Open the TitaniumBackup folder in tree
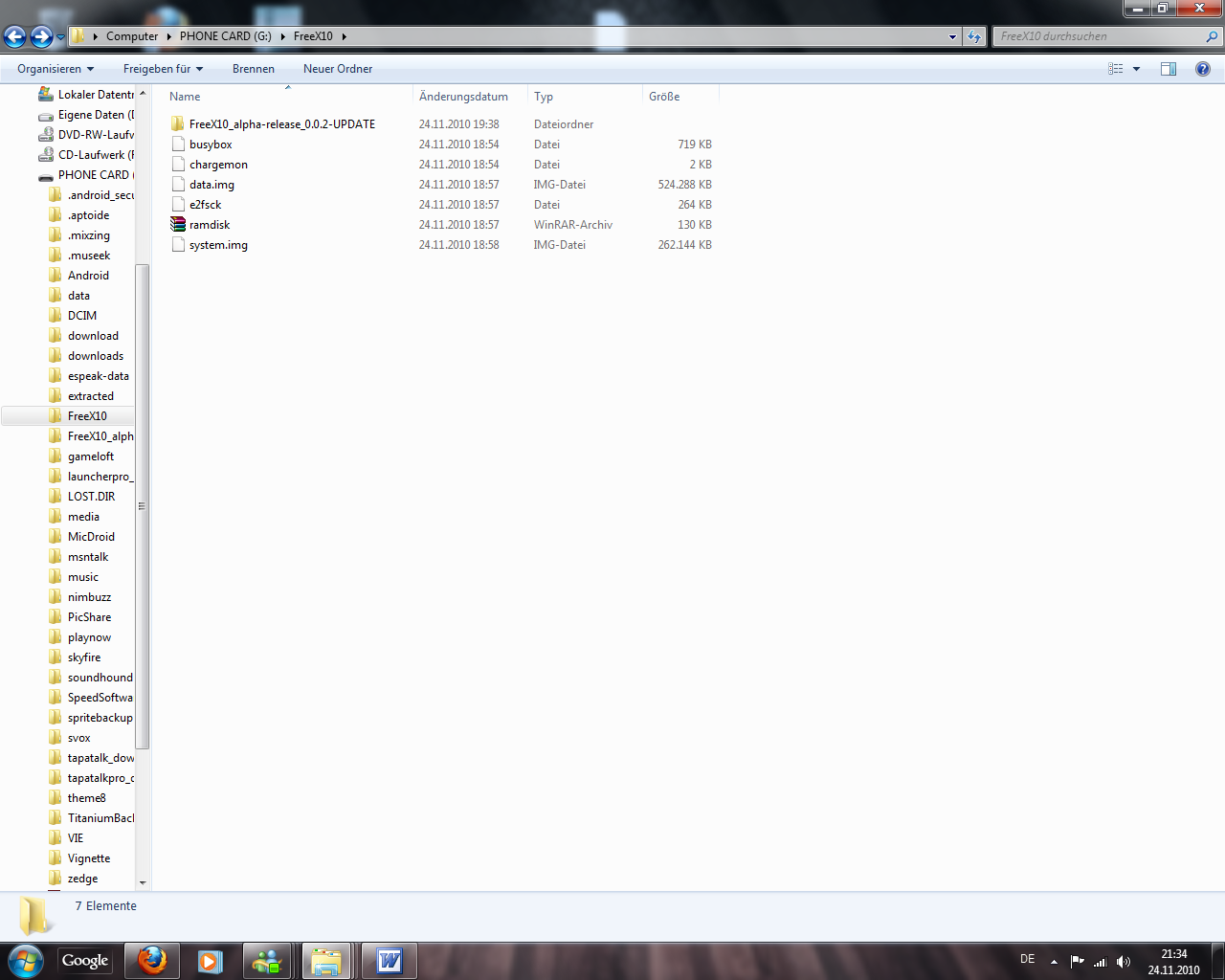Viewport: 1225px width, 980px height. click(91, 818)
